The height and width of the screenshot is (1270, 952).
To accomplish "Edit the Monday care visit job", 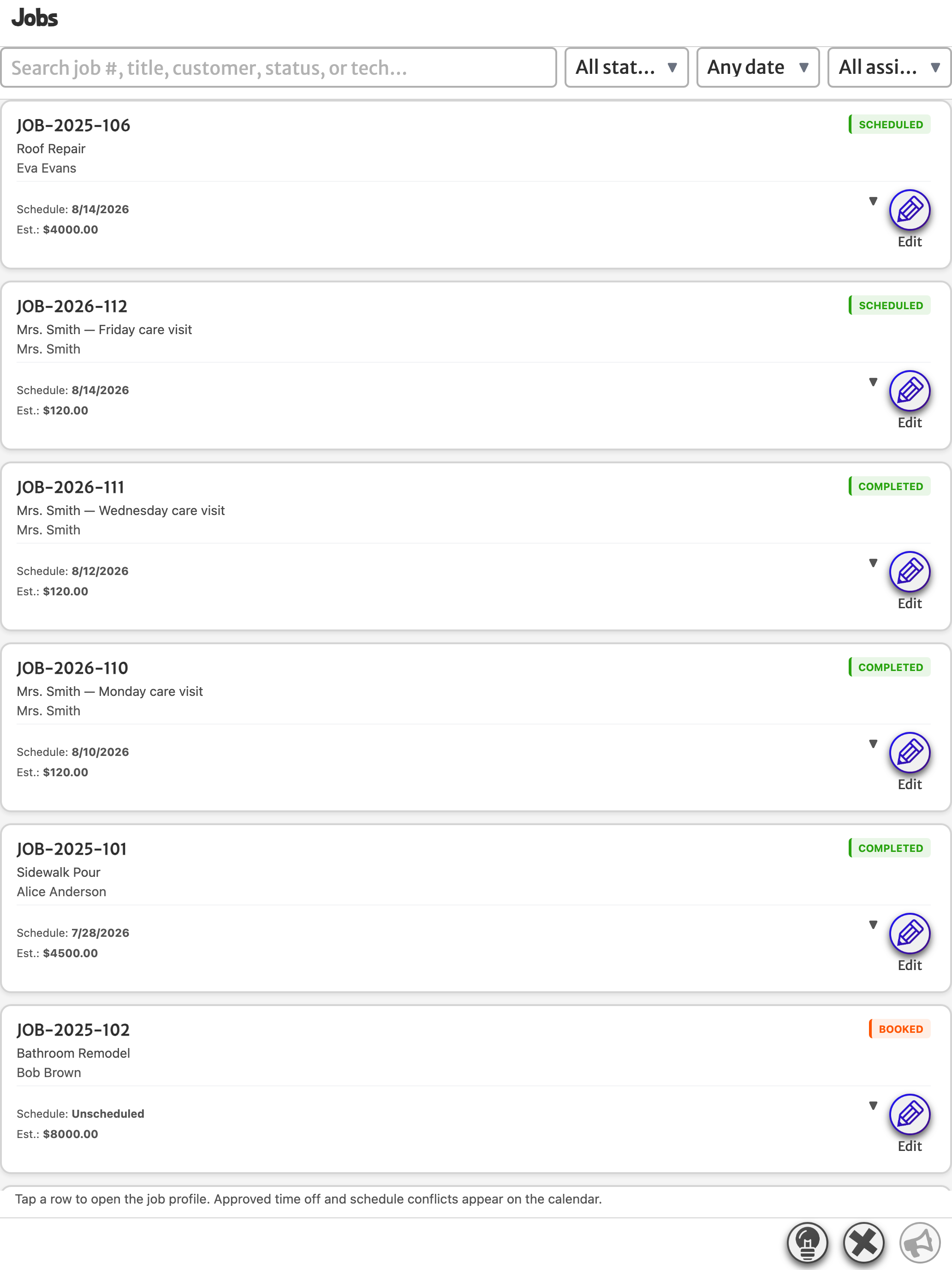I will (910, 752).
